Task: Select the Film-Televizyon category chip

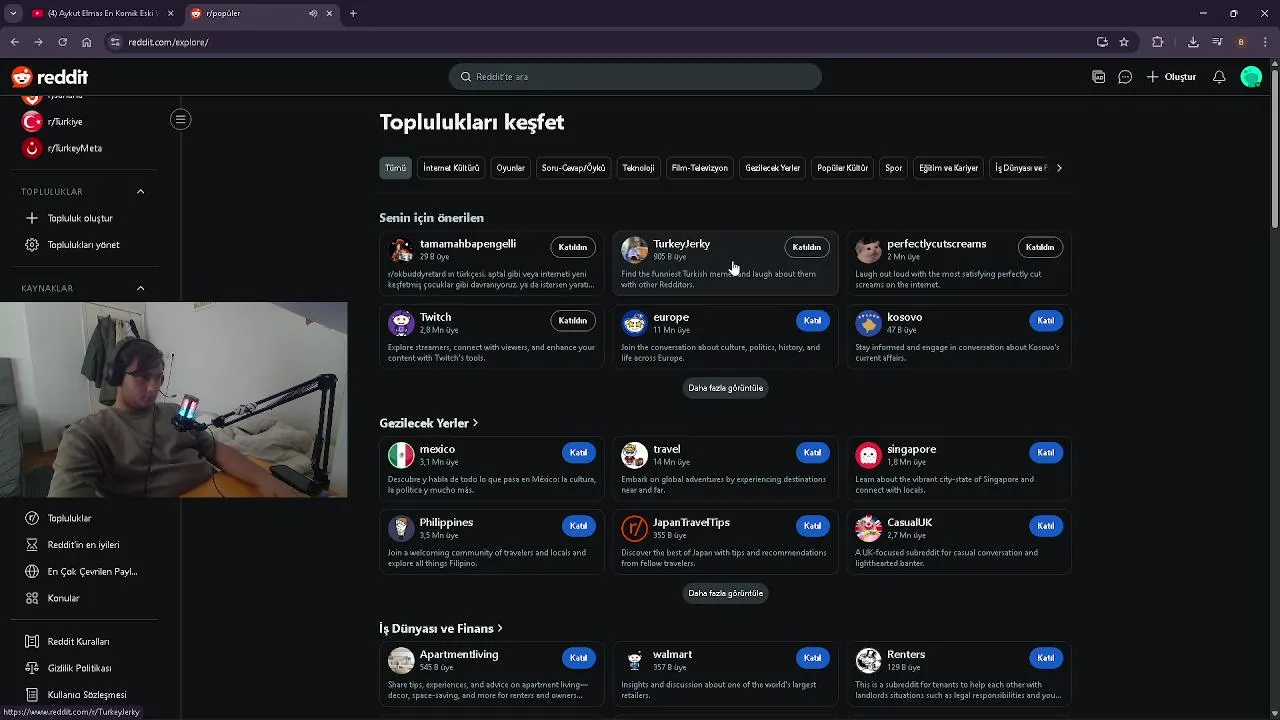Action: pos(699,168)
